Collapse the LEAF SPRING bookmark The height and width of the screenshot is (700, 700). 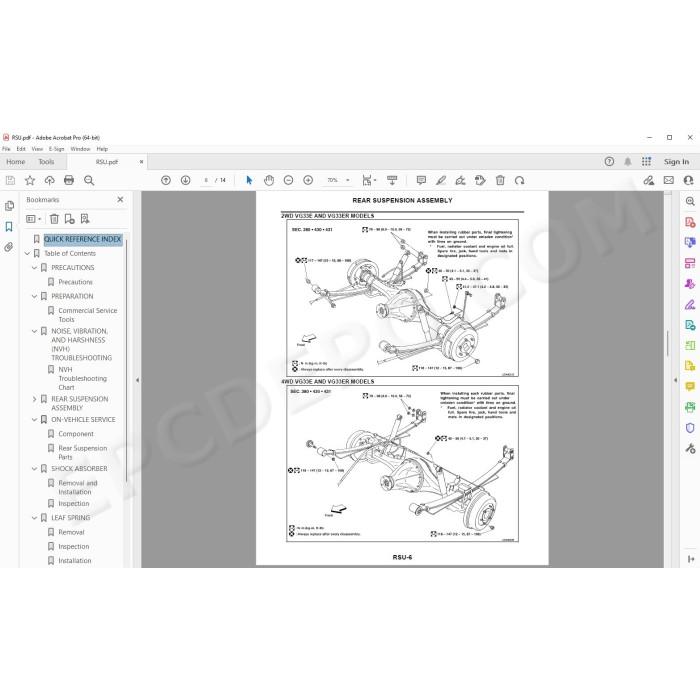pos(34,518)
